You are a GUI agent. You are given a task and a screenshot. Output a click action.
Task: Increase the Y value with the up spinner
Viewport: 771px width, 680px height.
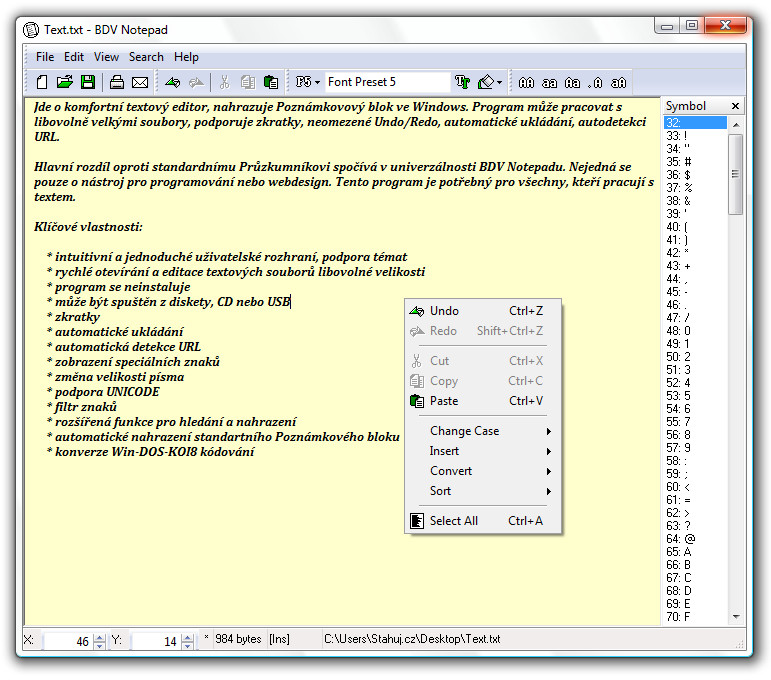tap(187, 637)
